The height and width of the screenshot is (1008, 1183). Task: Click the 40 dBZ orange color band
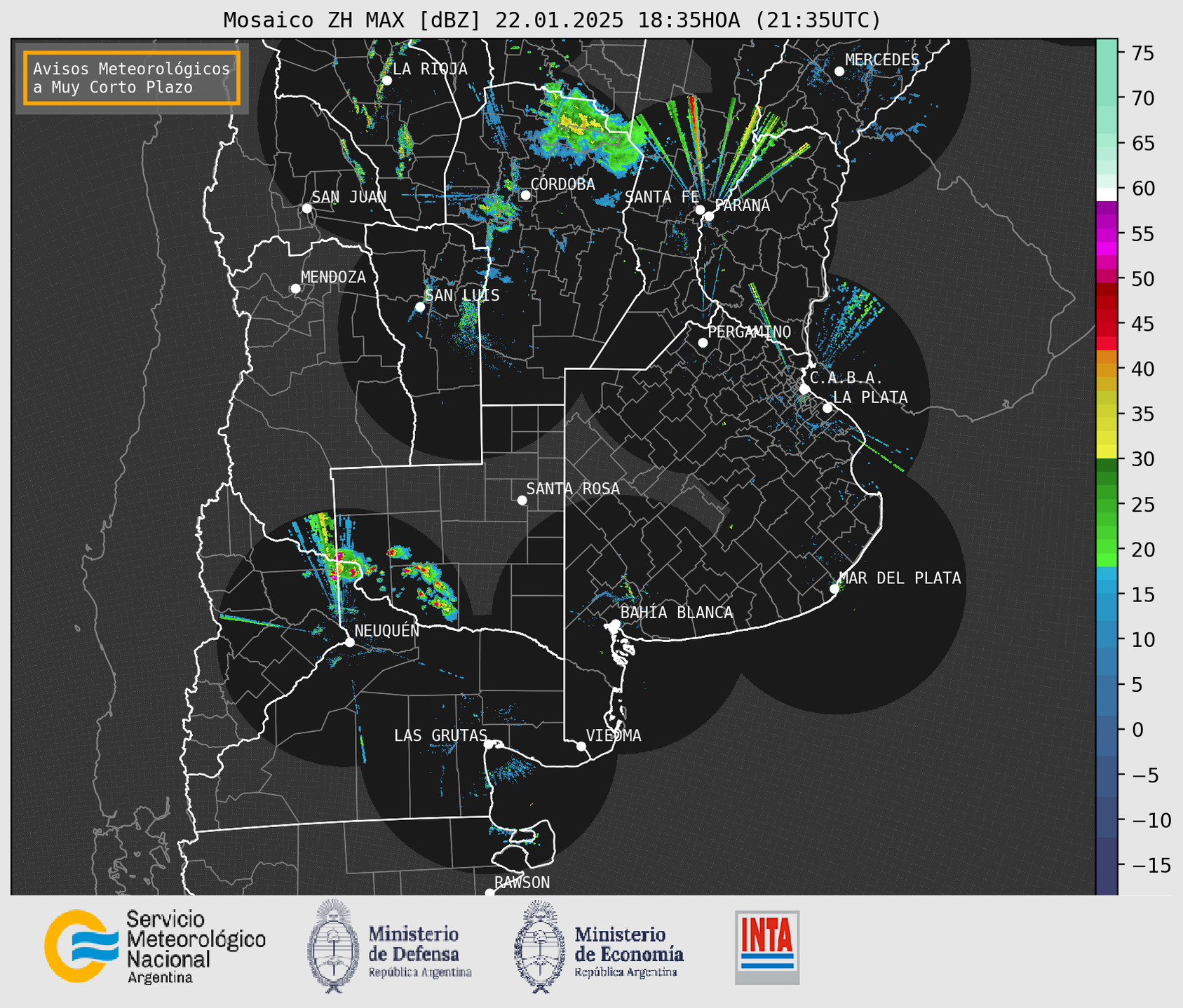click(1107, 369)
